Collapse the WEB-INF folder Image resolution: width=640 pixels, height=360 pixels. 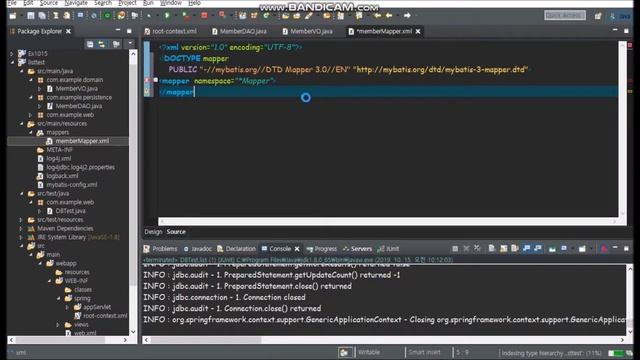tap(49, 281)
